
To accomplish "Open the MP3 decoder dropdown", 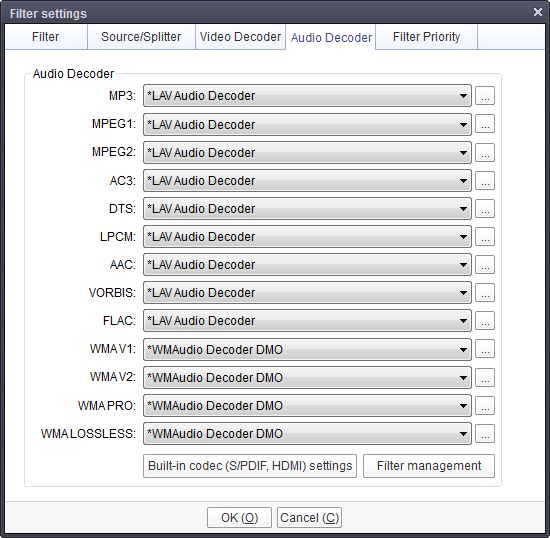I will [307, 95].
